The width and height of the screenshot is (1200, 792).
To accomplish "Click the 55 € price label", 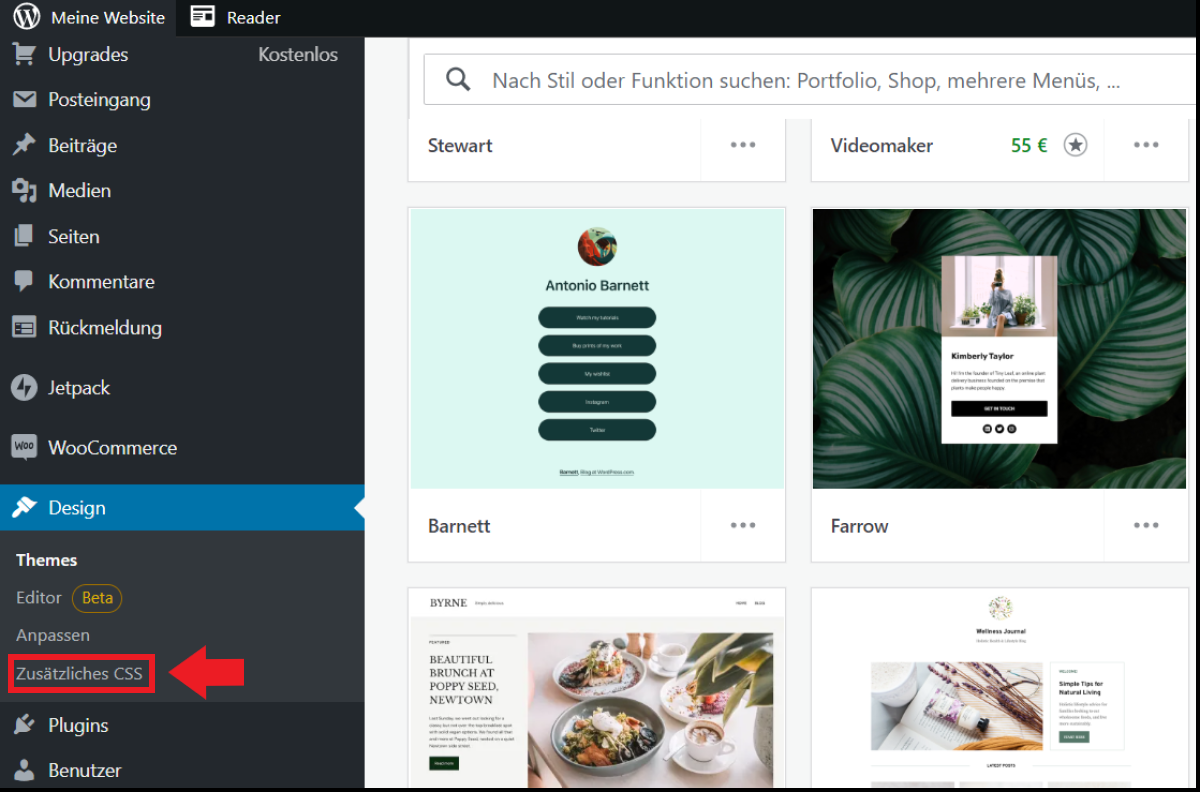I will [x=1029, y=145].
